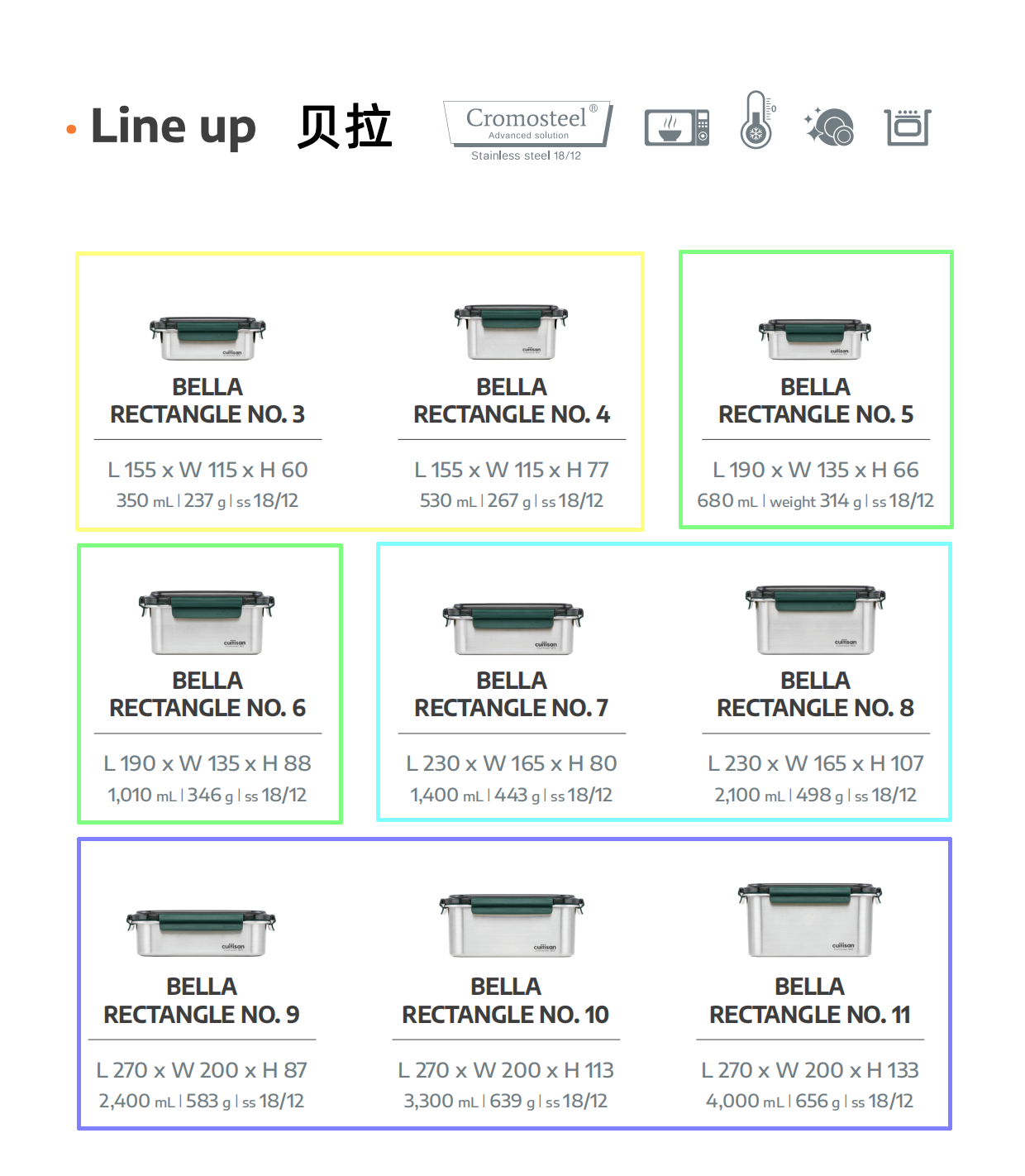Click the BELLA RECTANGLE NO. 10 title
Screen dimensions: 1025x1176
[x=505, y=1001]
